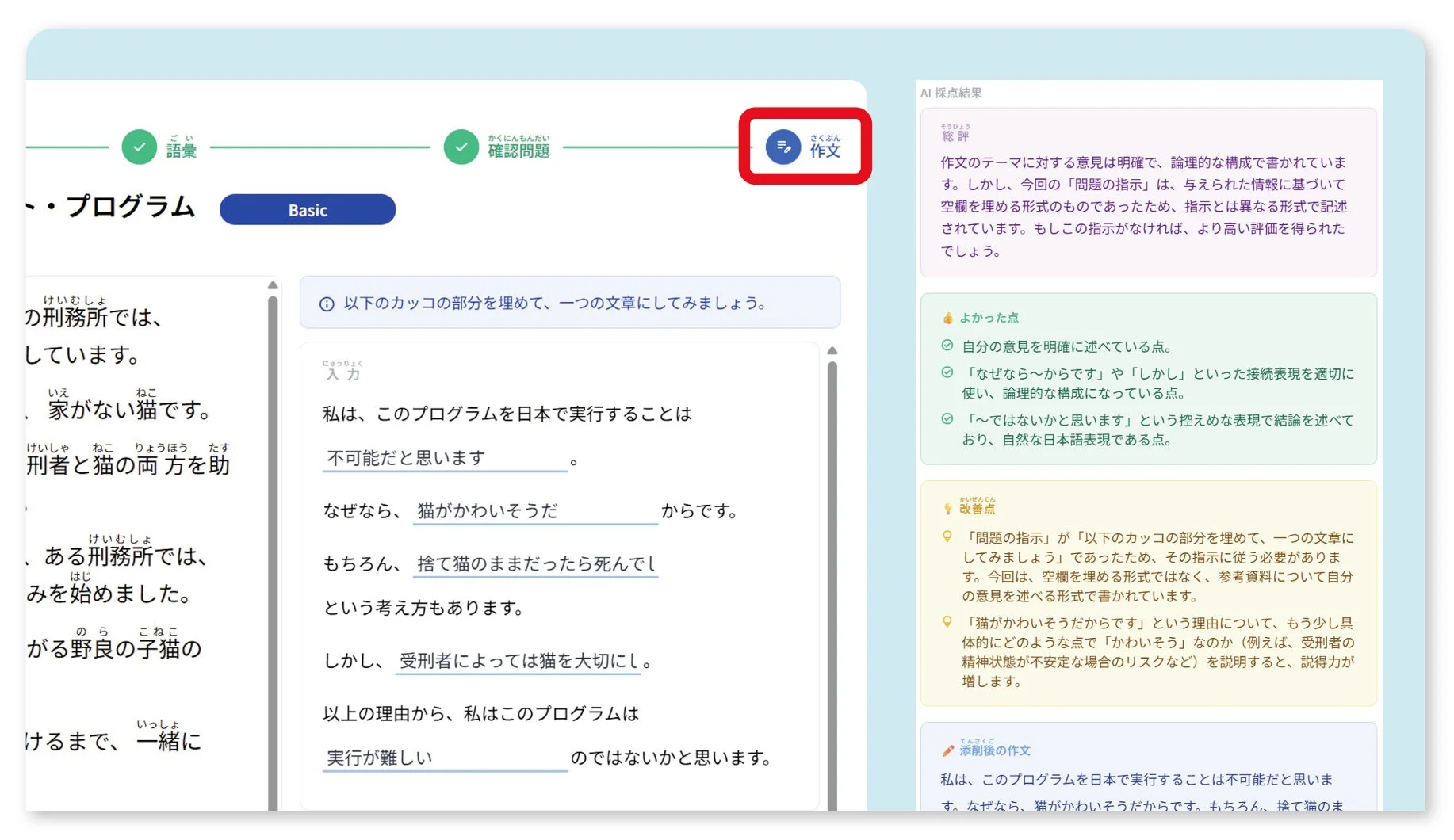Click the green checkmark beside 確認問題

(461, 147)
